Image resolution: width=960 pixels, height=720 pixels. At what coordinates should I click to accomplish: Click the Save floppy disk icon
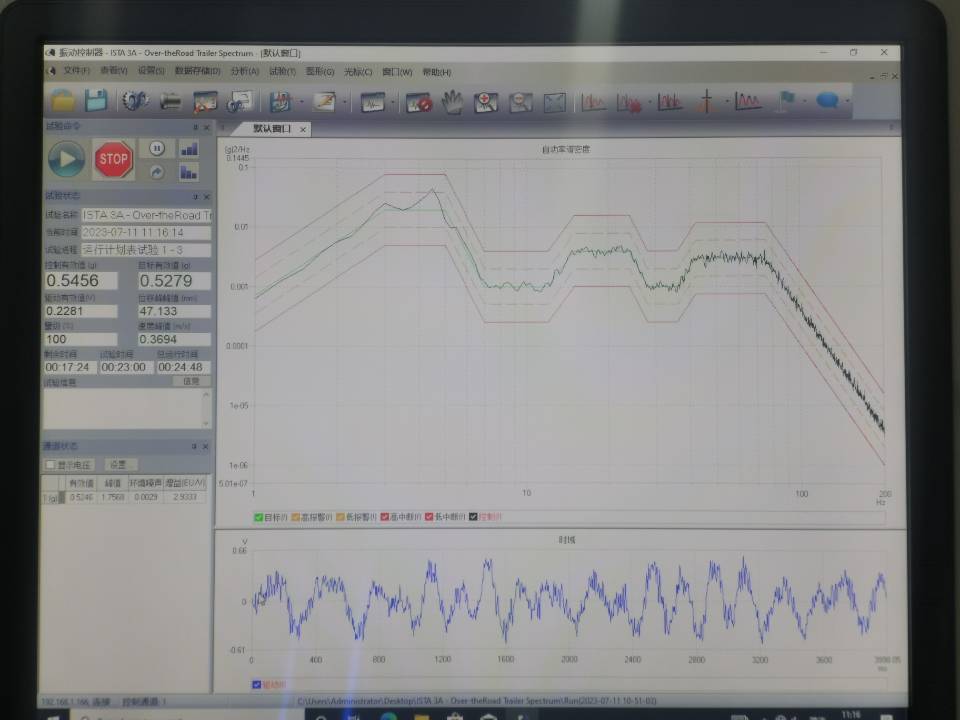[96, 100]
